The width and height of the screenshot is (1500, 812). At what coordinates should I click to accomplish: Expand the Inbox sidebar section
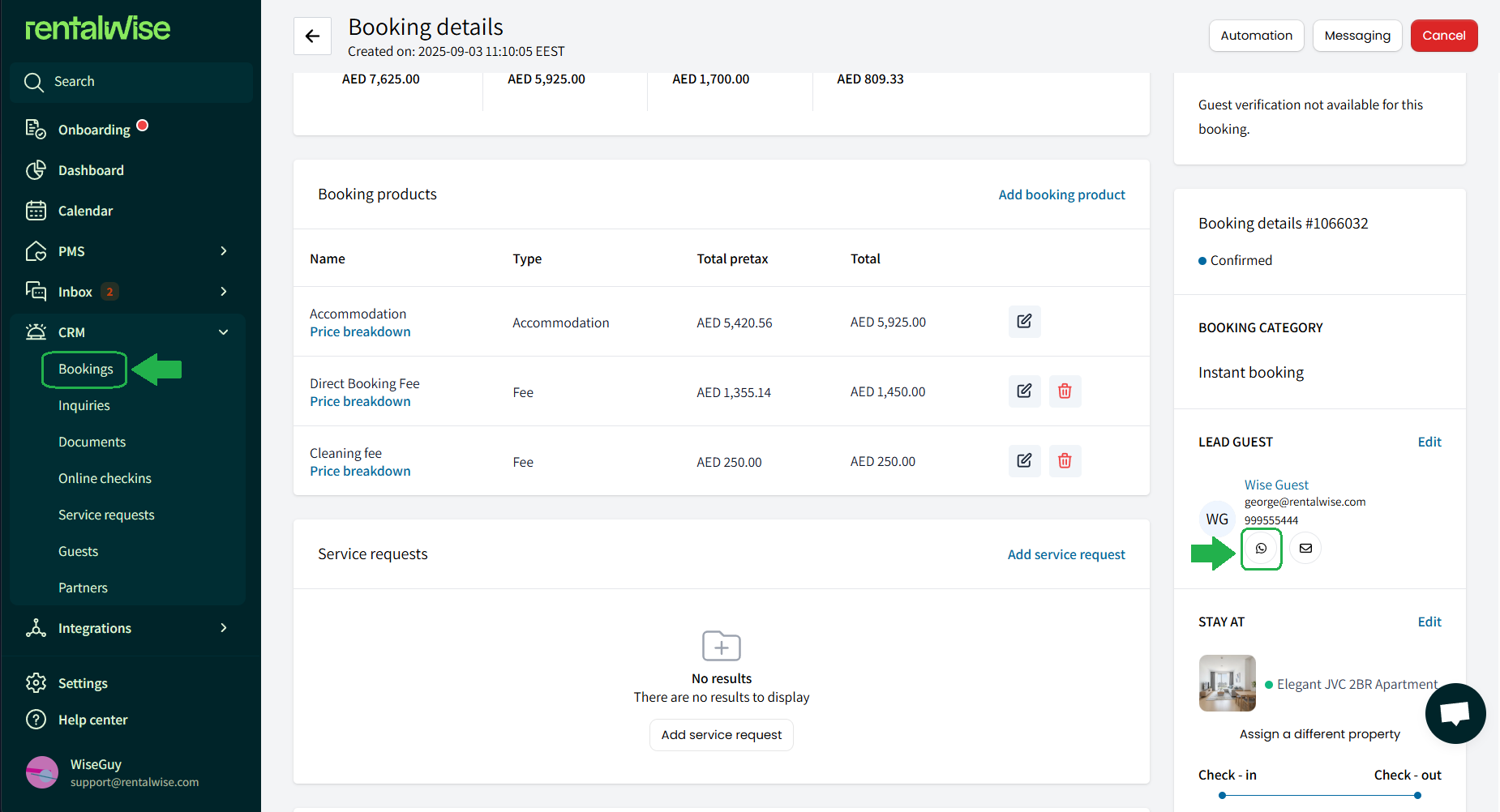pyautogui.click(x=224, y=292)
